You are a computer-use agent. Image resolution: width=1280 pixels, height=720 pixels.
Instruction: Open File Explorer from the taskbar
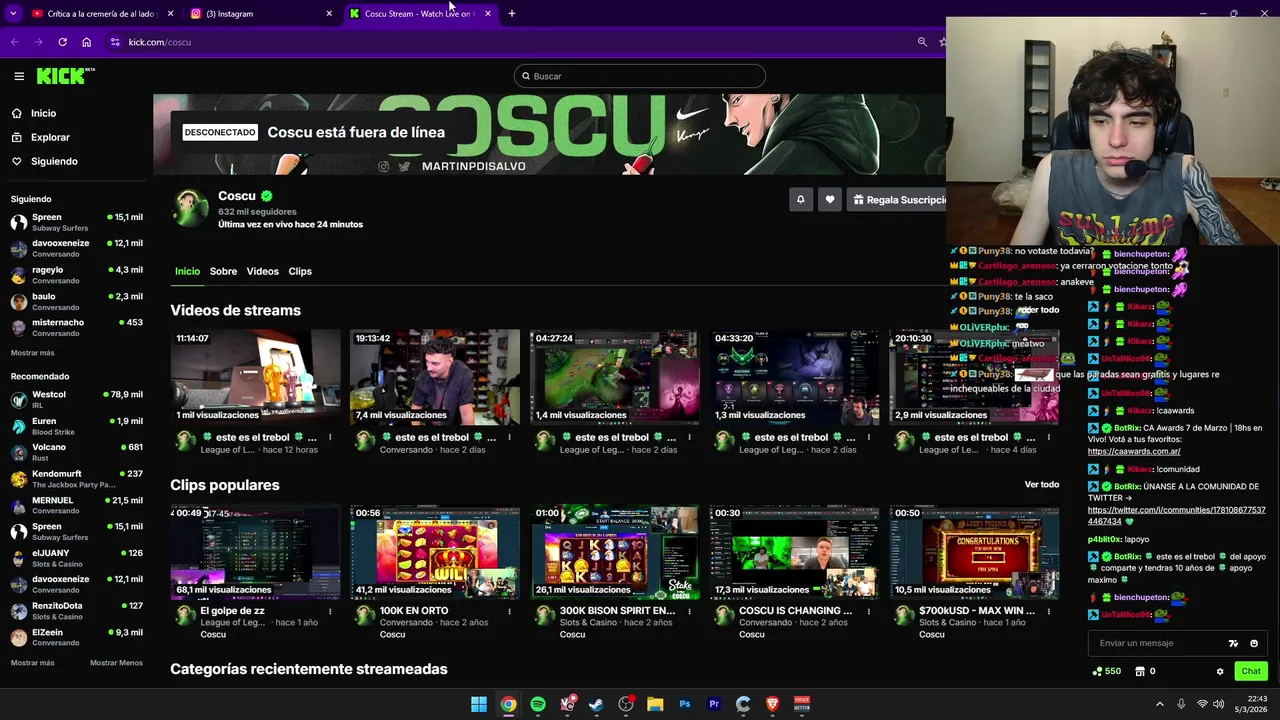point(655,704)
